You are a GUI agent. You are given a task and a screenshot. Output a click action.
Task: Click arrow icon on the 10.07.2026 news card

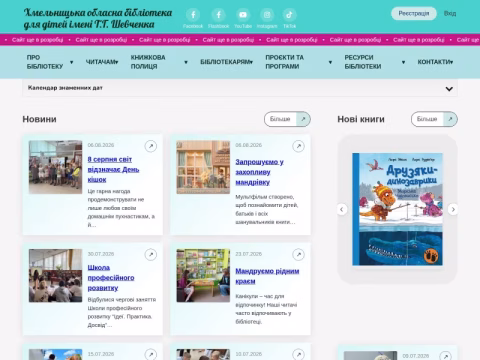point(298,354)
